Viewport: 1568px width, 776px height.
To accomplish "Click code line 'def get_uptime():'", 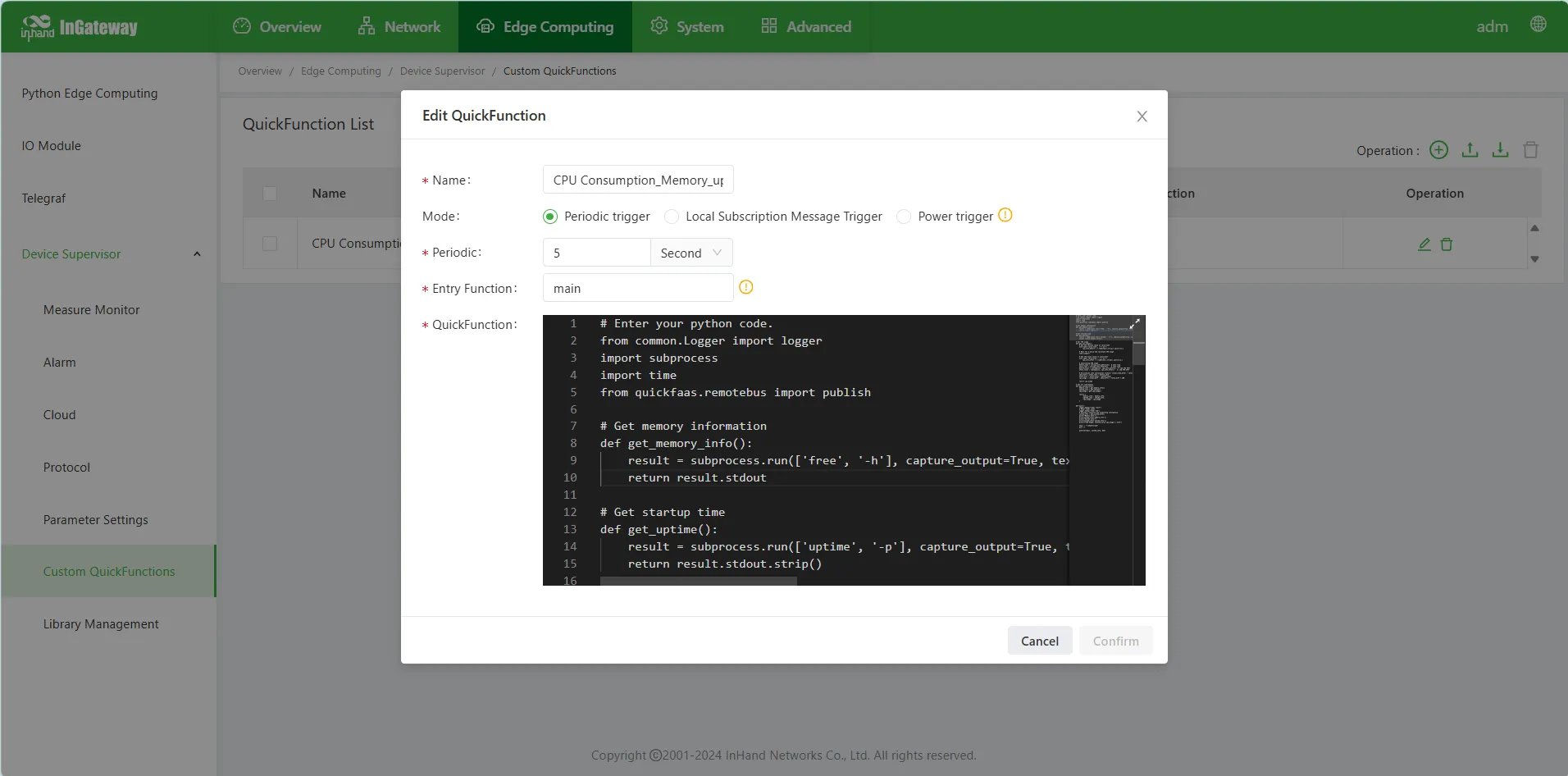I will coord(659,529).
